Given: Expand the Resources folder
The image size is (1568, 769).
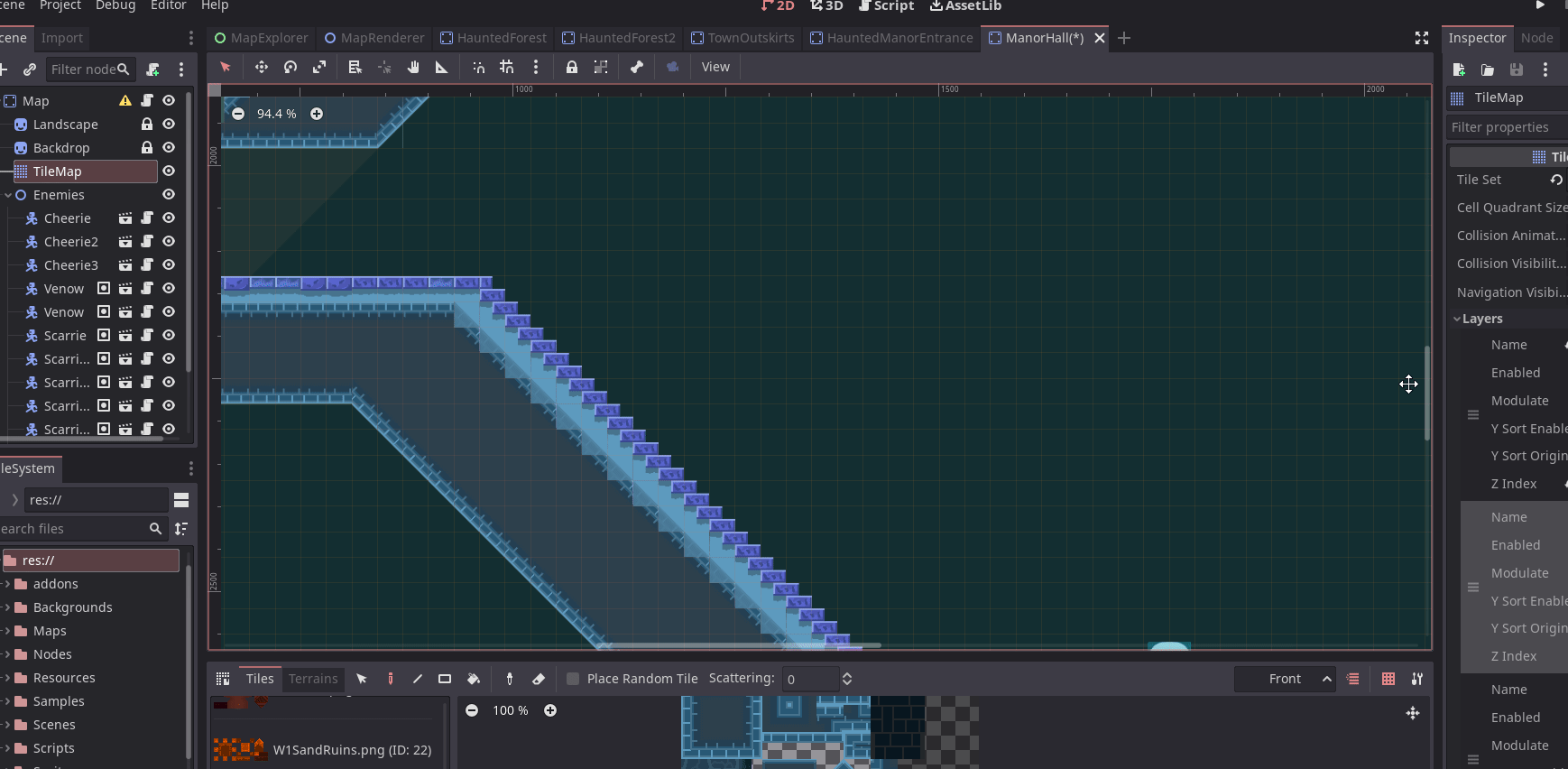Looking at the screenshot, I should tap(7, 678).
